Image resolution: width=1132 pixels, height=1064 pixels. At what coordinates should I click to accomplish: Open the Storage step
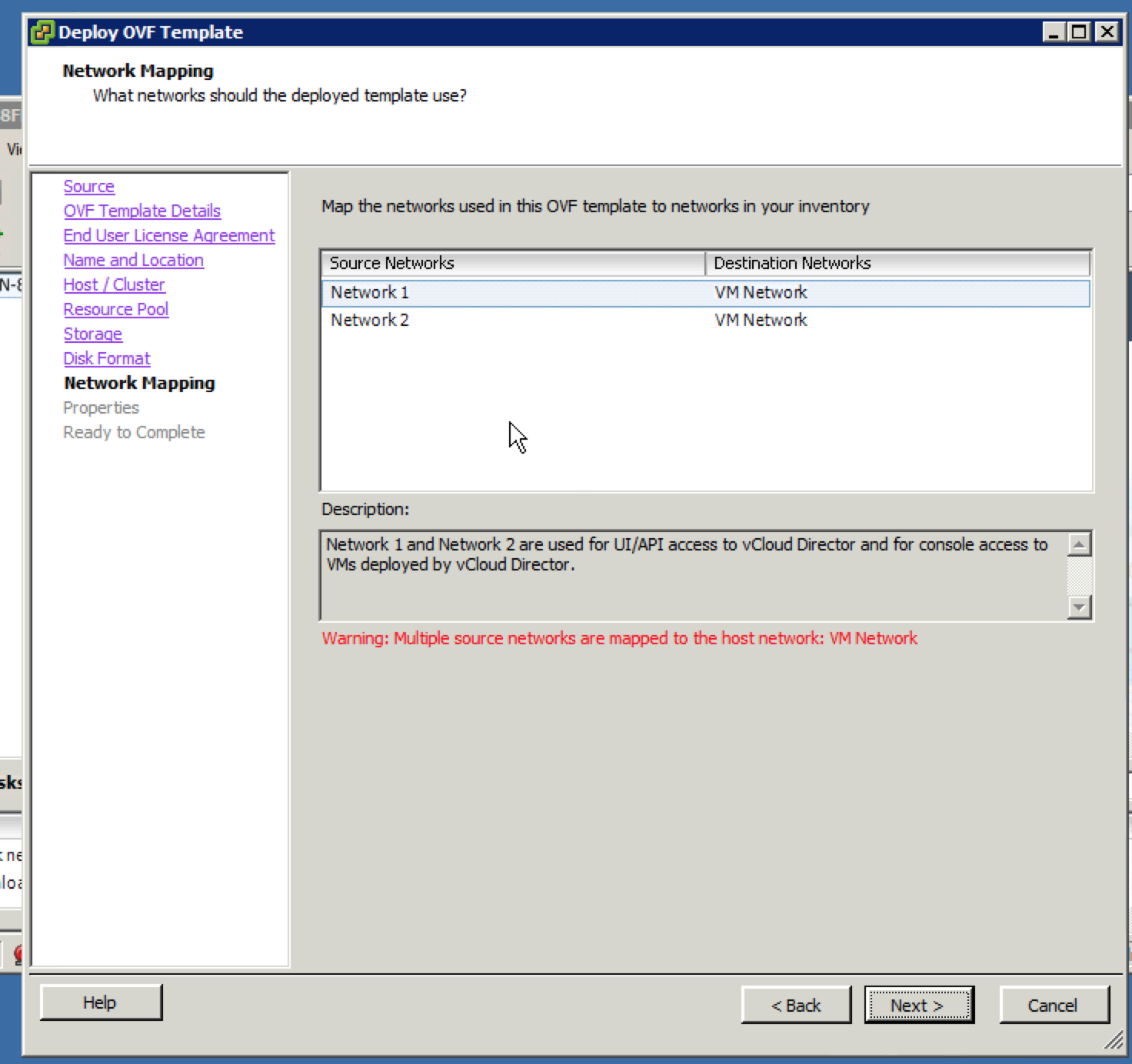click(x=92, y=334)
